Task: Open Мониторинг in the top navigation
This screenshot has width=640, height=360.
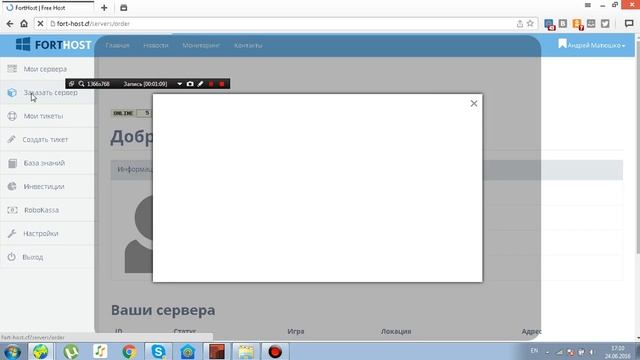Action: tap(201, 45)
